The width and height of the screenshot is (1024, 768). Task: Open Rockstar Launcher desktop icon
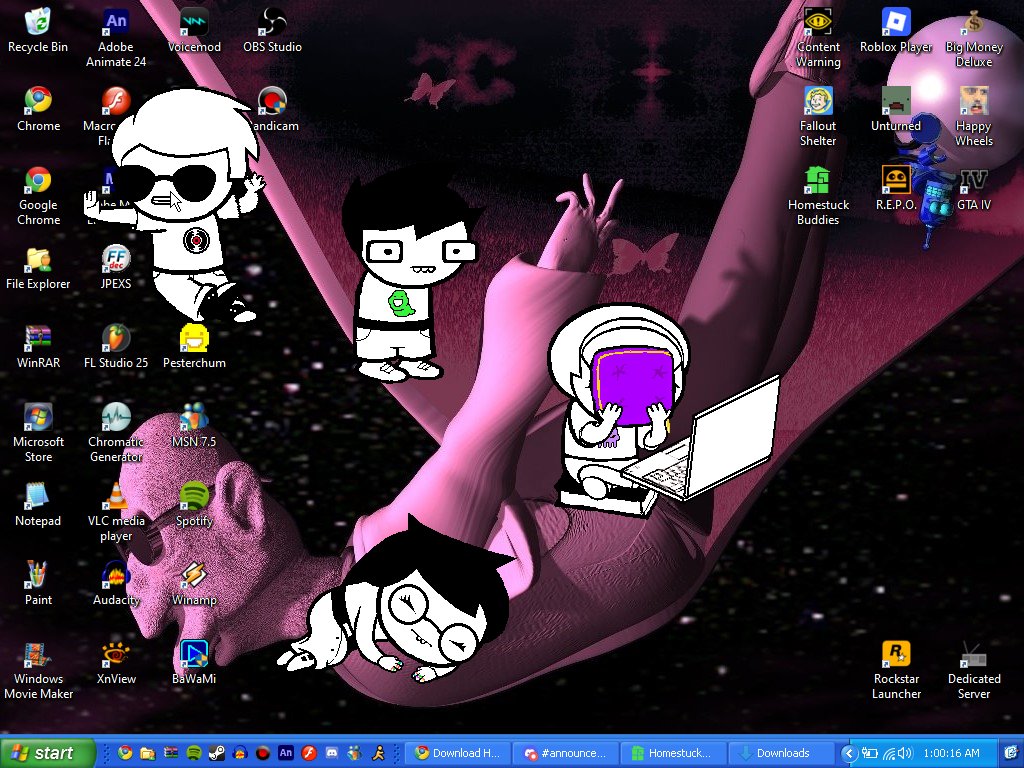896,669
